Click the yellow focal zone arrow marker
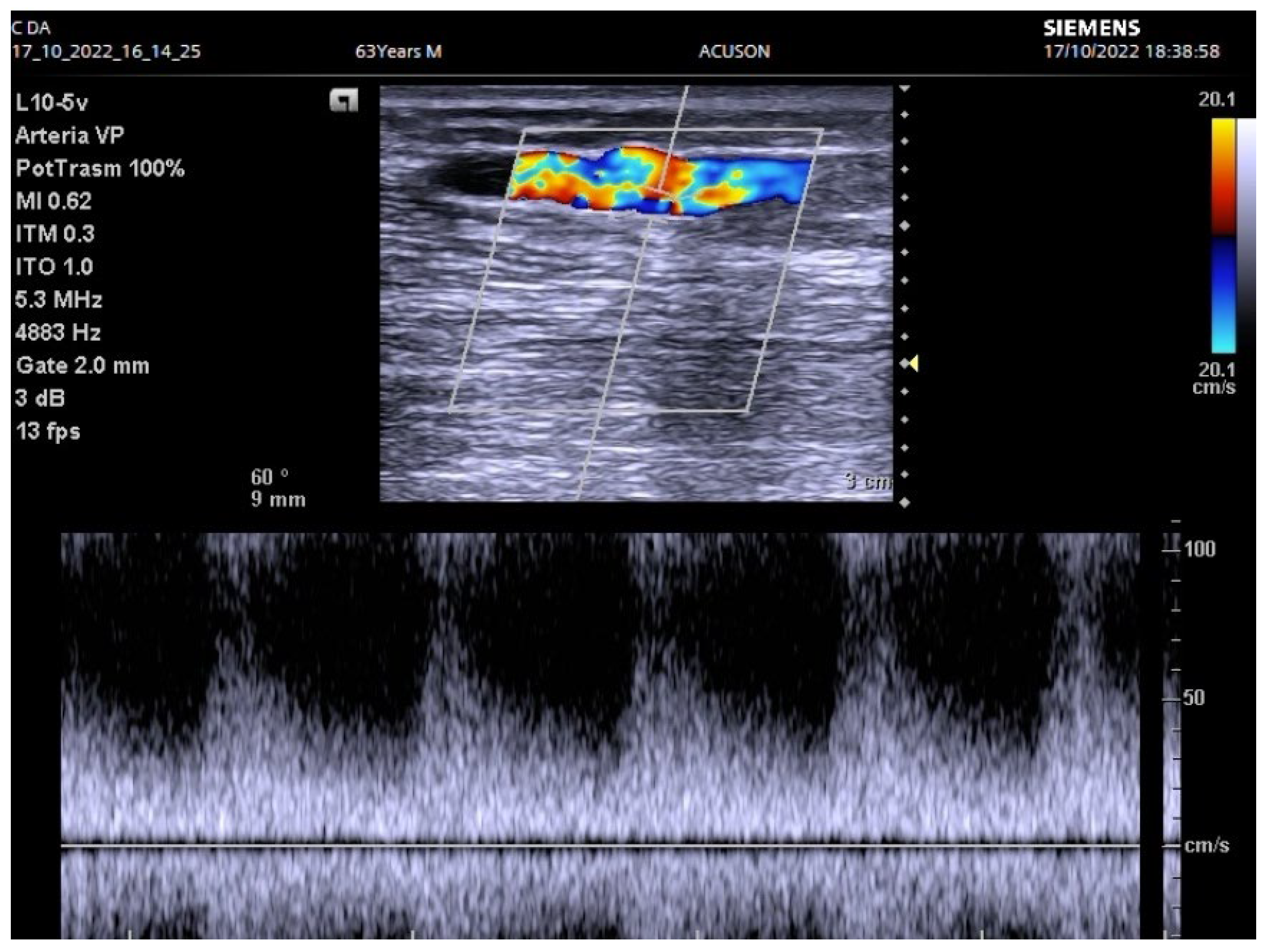This screenshot has width=1267, height=952. click(914, 363)
